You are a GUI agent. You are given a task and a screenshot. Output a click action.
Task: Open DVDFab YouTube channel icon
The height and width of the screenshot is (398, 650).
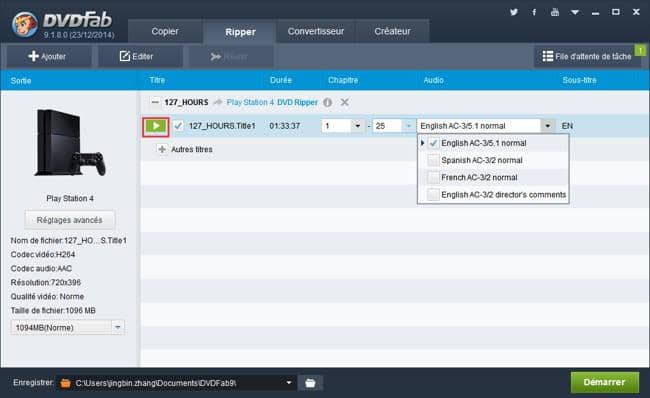coord(555,12)
